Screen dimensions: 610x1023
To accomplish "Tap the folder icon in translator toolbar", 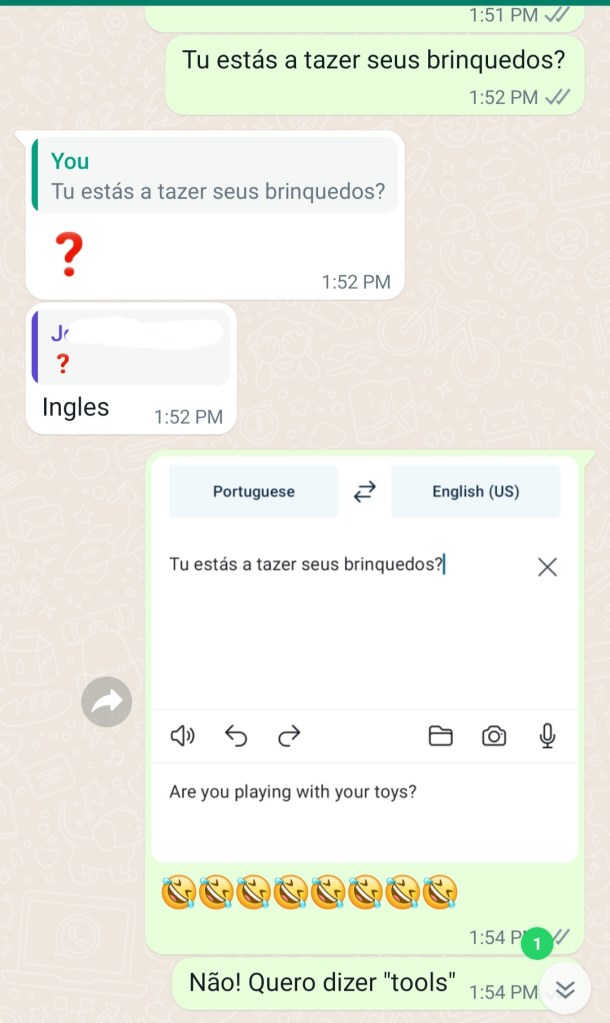I will coord(440,736).
